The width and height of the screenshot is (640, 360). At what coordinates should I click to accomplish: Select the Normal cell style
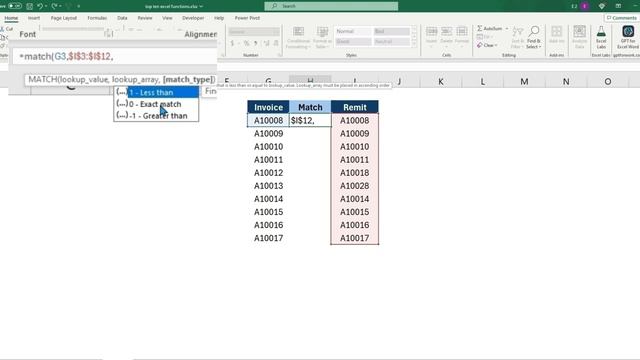(353, 31)
